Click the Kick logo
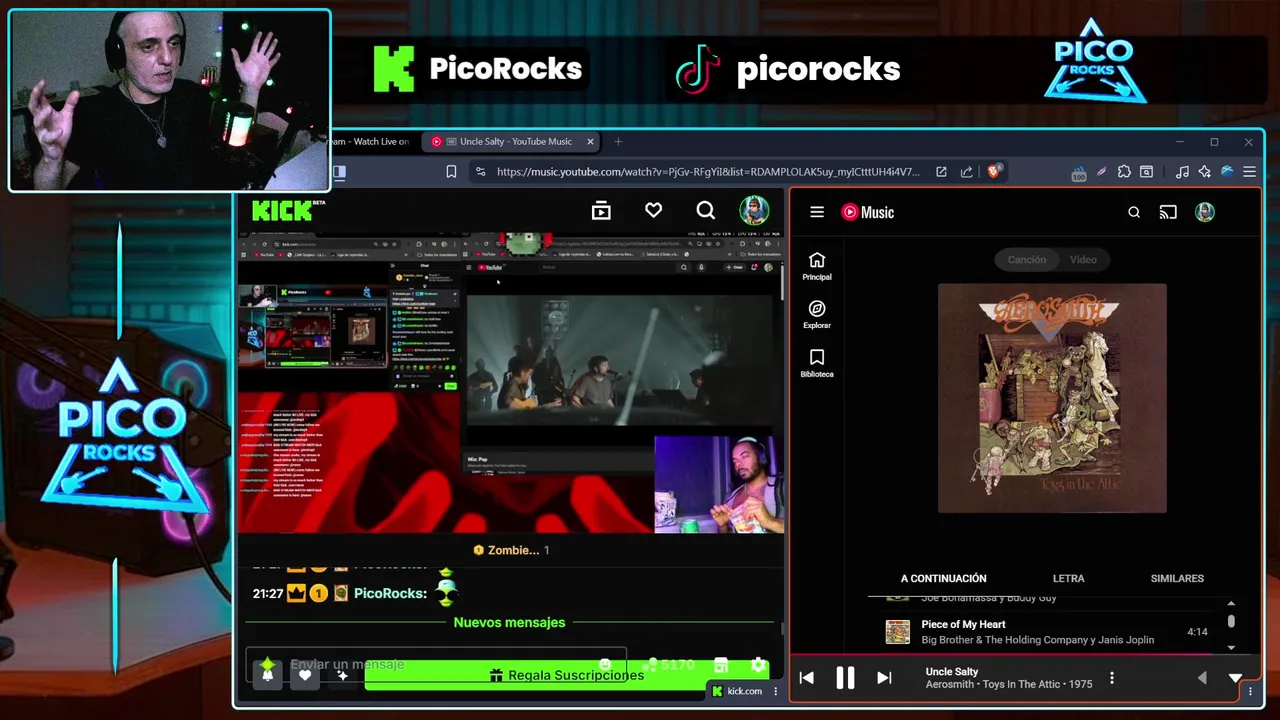 (x=282, y=210)
